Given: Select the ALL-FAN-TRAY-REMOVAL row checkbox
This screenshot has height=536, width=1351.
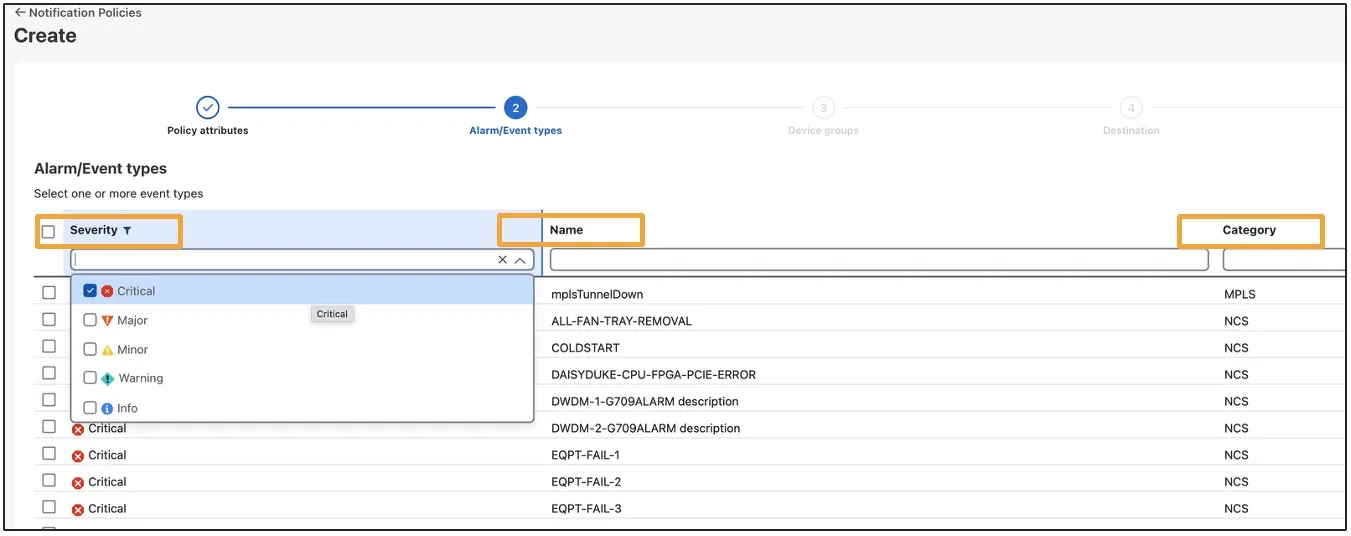Looking at the screenshot, I should 49,319.
